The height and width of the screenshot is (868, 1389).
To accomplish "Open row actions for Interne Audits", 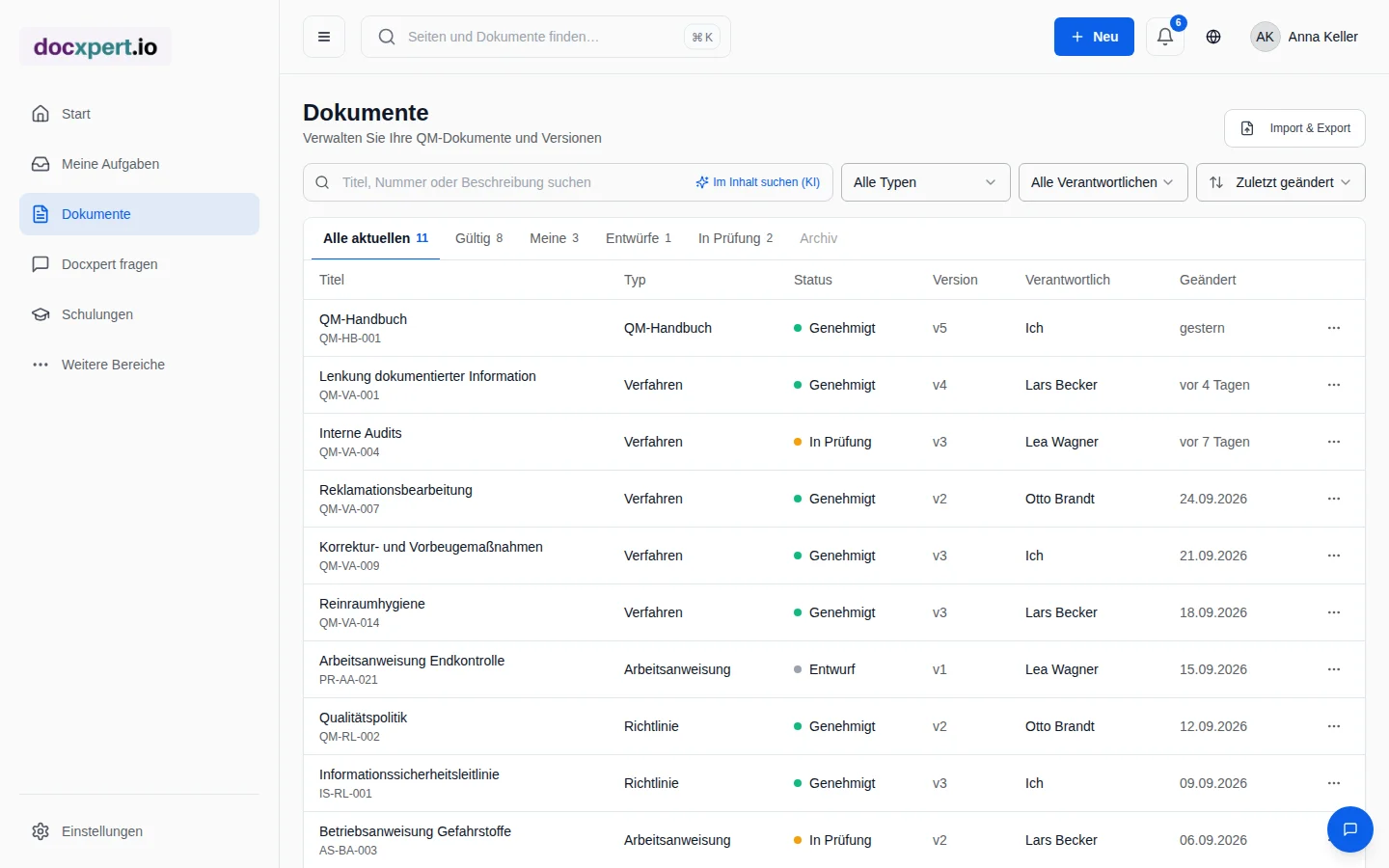I will pos(1334,442).
